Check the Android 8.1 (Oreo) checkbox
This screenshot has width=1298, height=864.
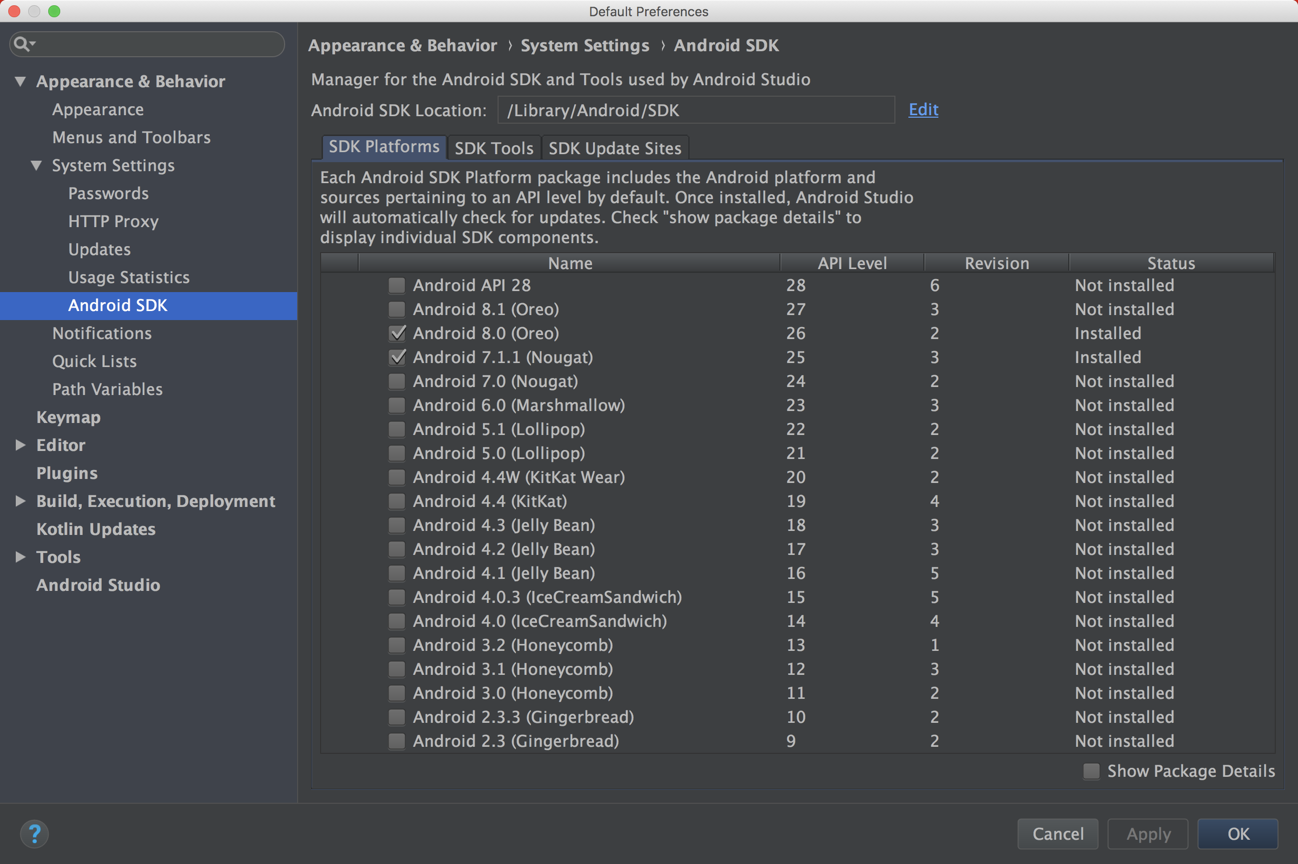point(397,309)
